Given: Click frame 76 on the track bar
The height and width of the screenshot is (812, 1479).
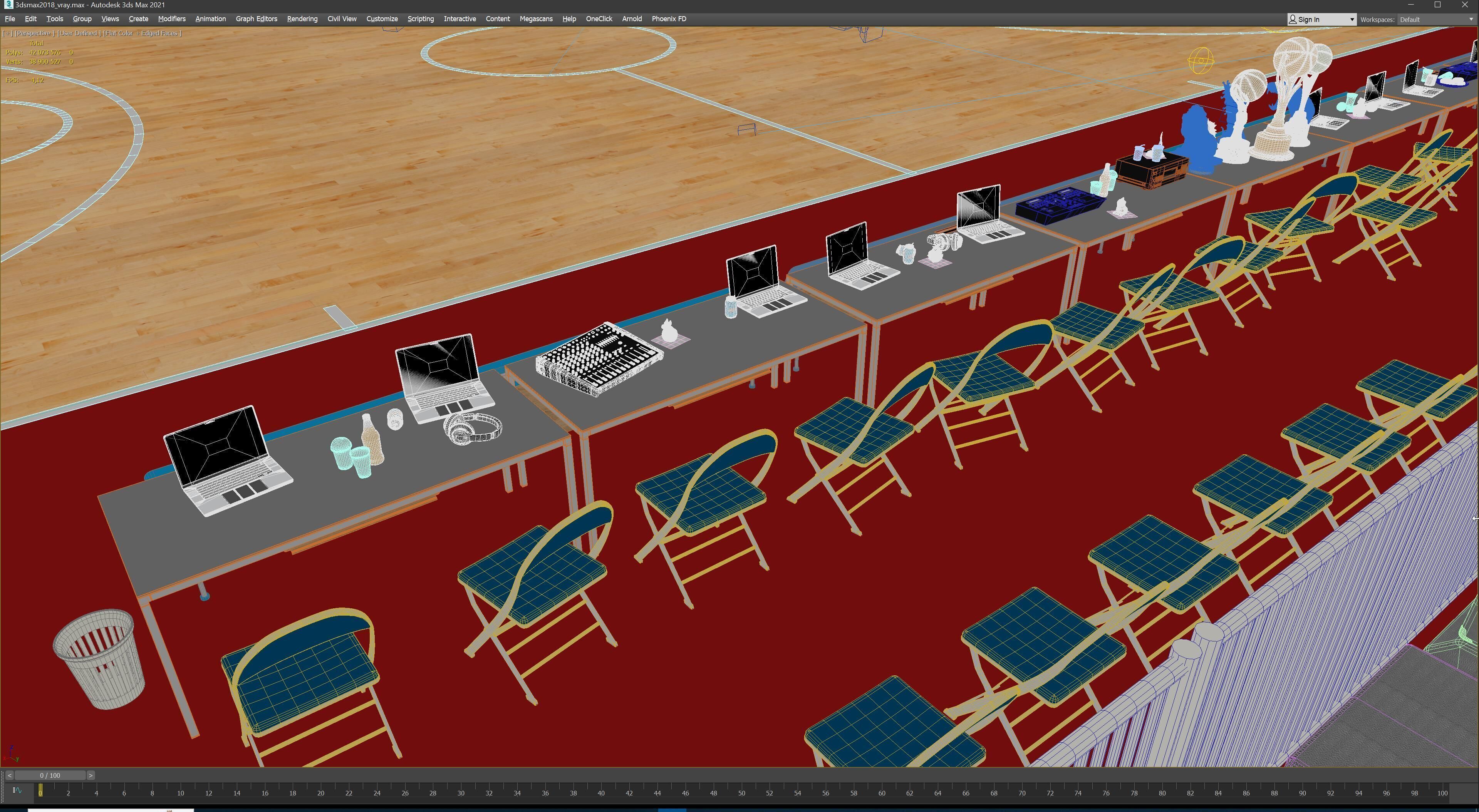Looking at the screenshot, I should pyautogui.click(x=1105, y=793).
